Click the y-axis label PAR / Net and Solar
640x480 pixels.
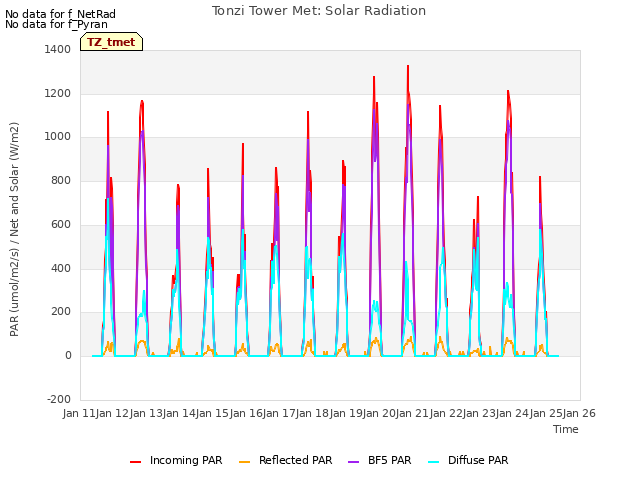point(14,229)
